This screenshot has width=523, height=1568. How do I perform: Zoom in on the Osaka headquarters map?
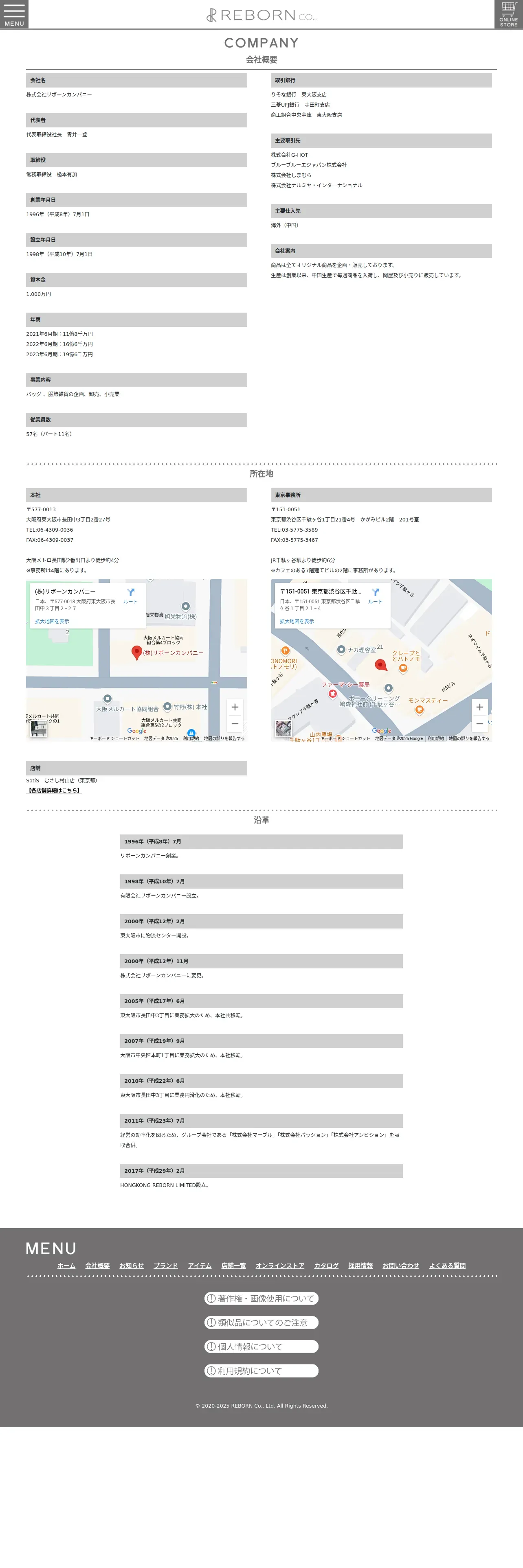pos(235,707)
